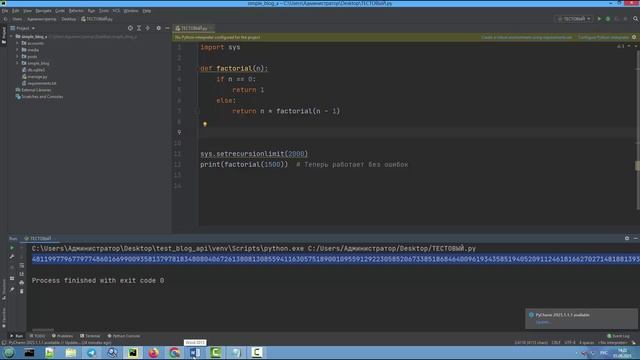Open Project panel gear options

pyautogui.click(x=158, y=28)
